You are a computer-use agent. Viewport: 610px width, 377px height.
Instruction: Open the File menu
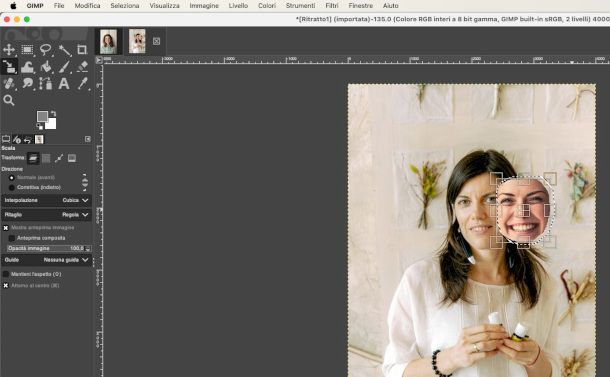tap(59, 6)
